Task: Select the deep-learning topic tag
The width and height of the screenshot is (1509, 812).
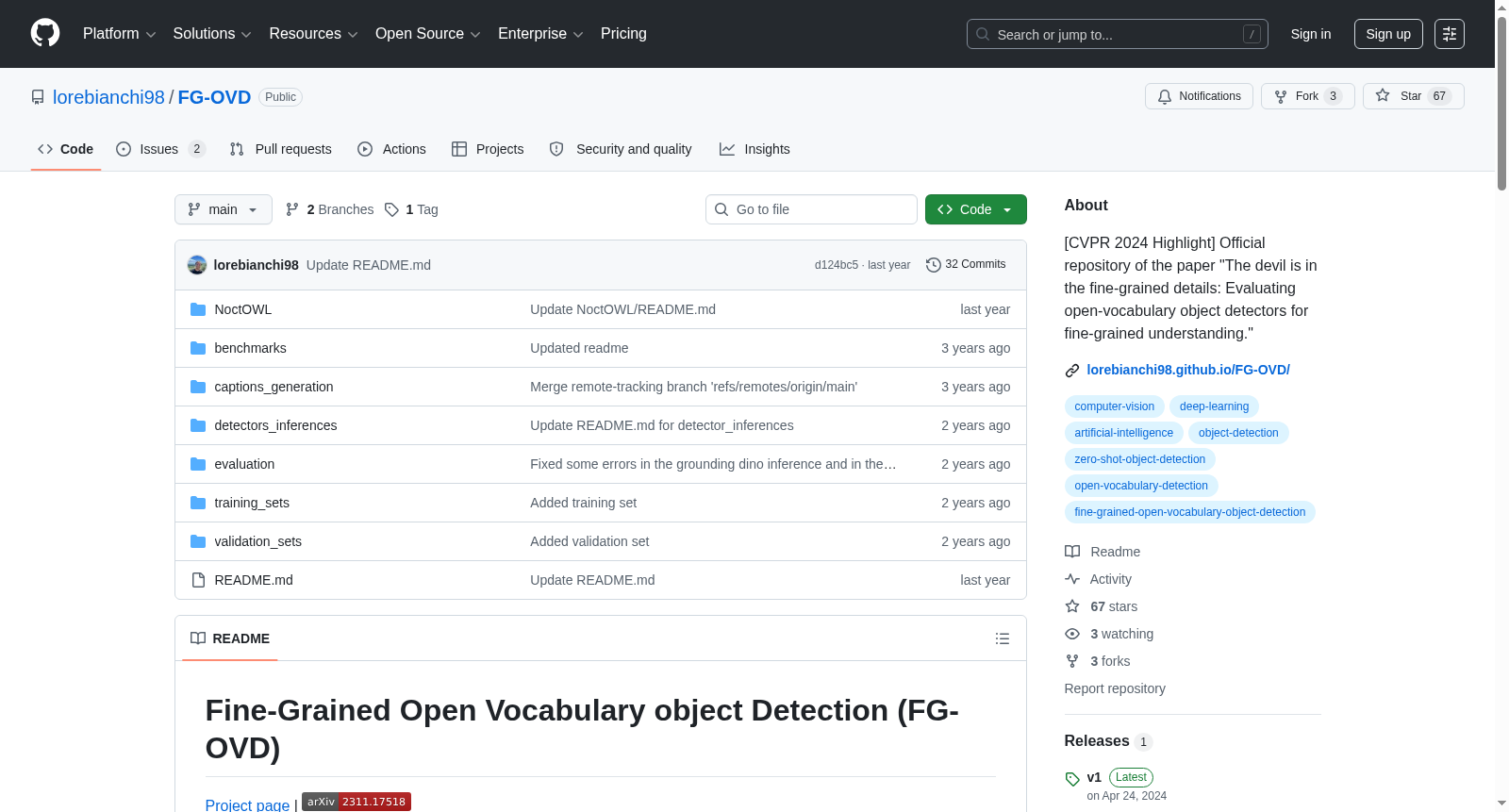Action: [1214, 406]
